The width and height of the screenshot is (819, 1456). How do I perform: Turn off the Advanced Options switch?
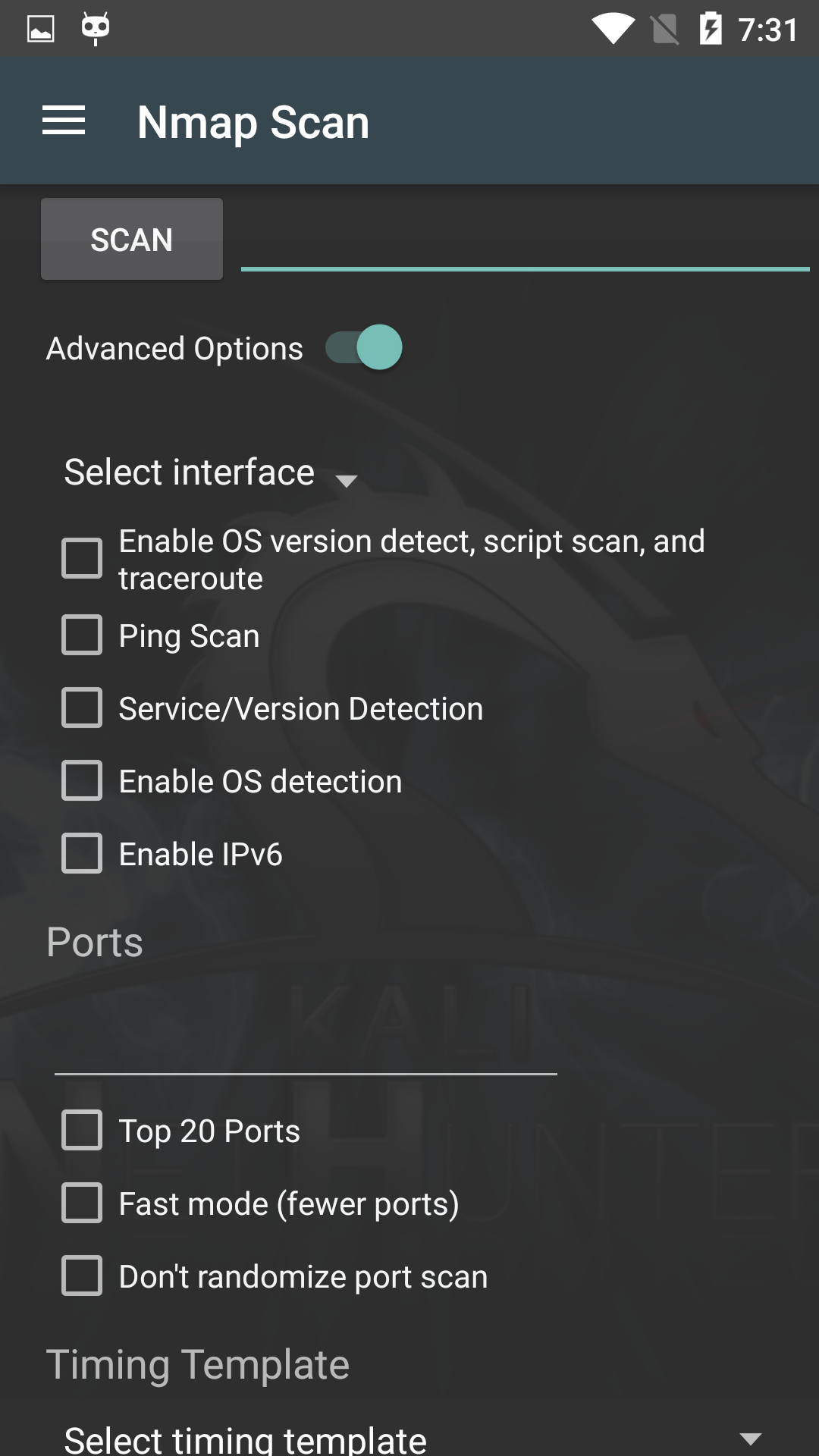point(365,348)
